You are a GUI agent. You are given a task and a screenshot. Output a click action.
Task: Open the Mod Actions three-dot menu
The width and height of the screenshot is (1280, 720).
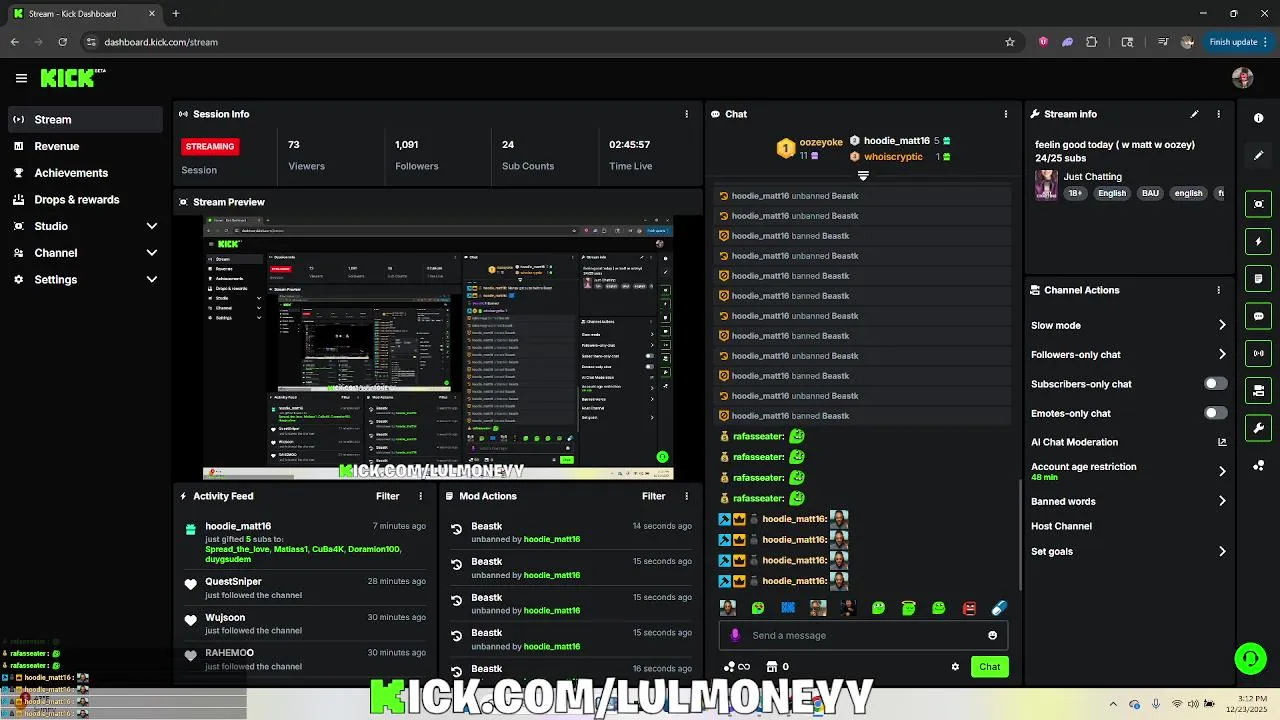click(x=686, y=496)
